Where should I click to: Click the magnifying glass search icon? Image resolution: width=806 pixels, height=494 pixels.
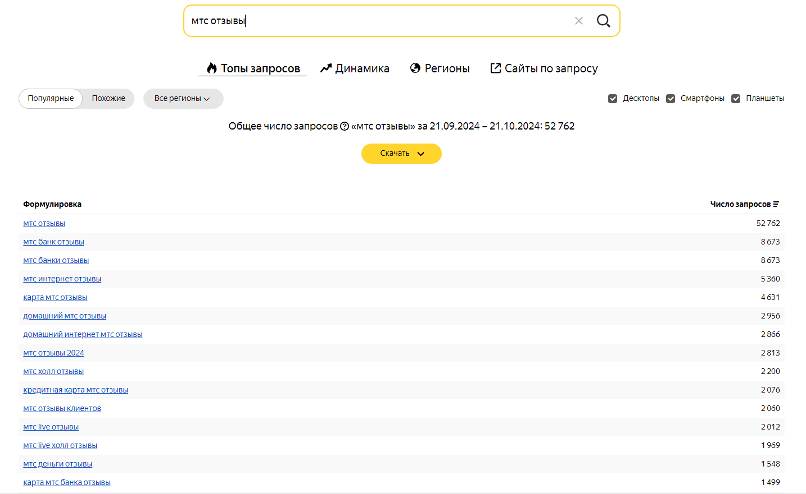pos(603,21)
